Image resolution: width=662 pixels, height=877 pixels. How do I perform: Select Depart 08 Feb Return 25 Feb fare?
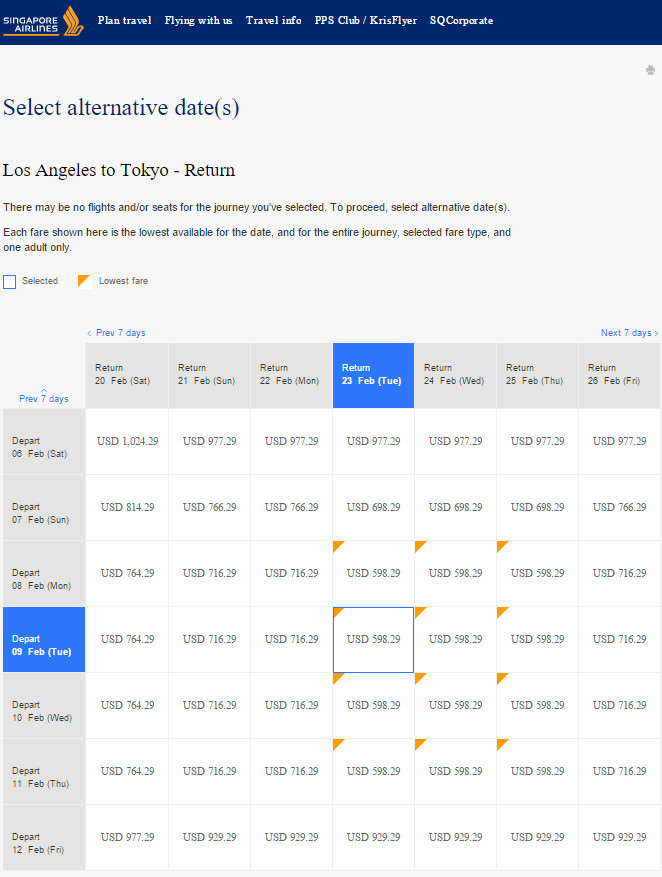537,573
